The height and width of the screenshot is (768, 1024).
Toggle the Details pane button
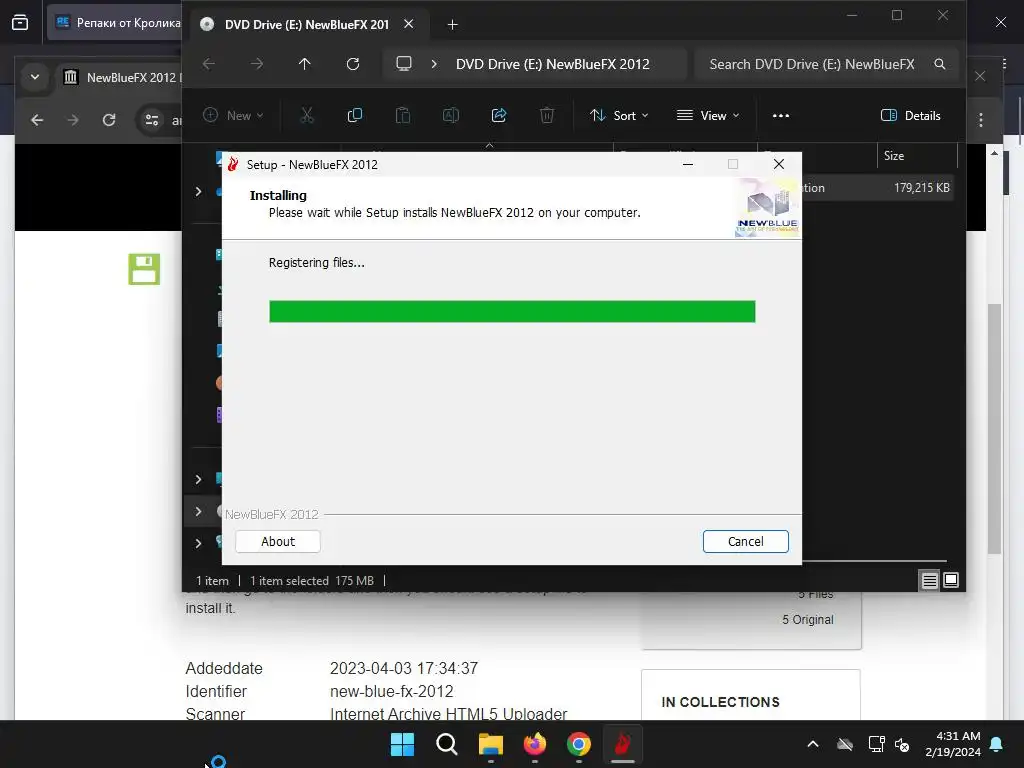pos(910,116)
